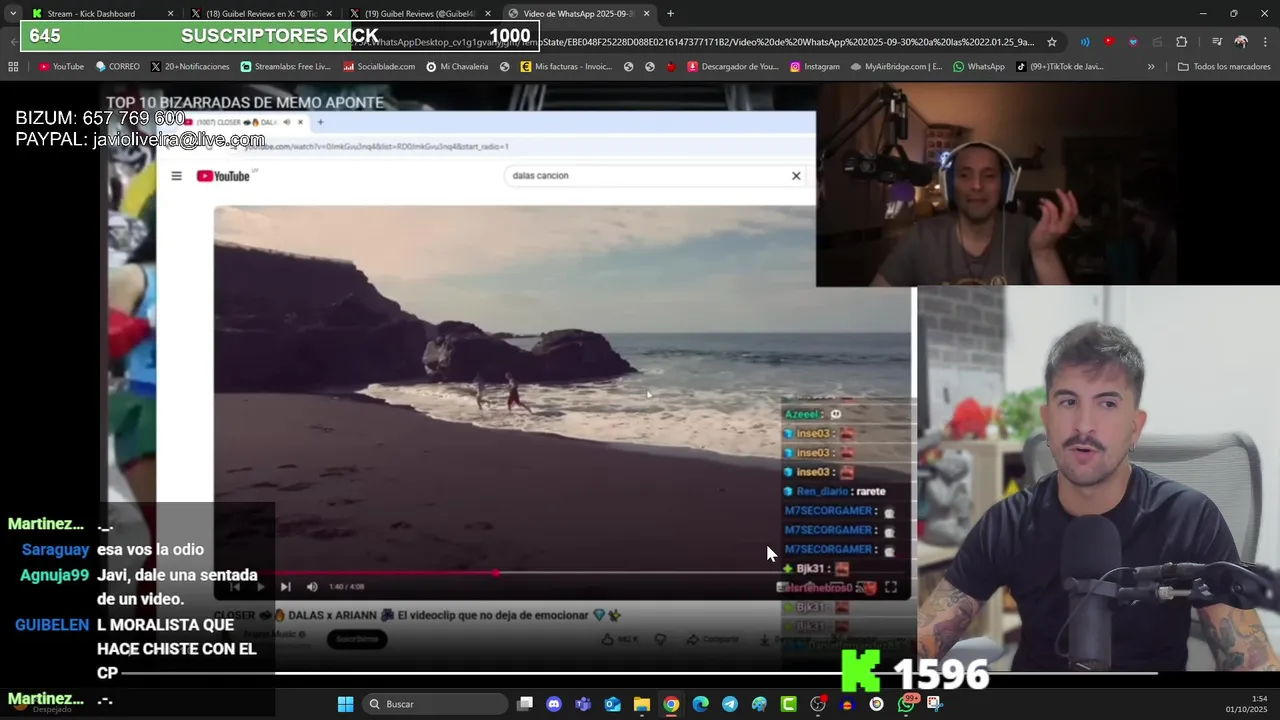This screenshot has height=720, width=1280.
Task: Open the 20+ Notificaciones bookmark
Action: (190, 67)
